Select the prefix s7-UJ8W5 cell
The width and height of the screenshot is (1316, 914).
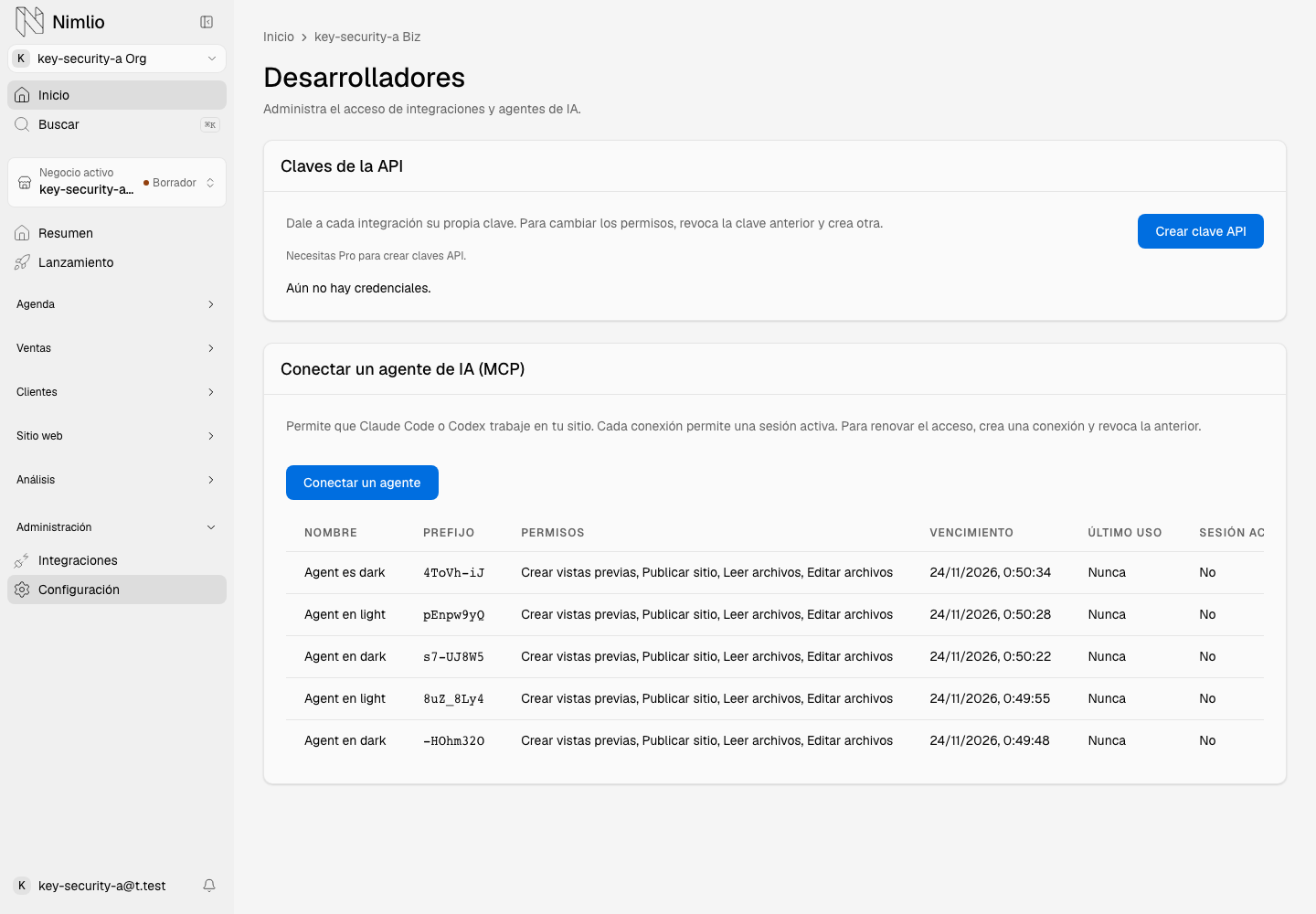(x=453, y=657)
